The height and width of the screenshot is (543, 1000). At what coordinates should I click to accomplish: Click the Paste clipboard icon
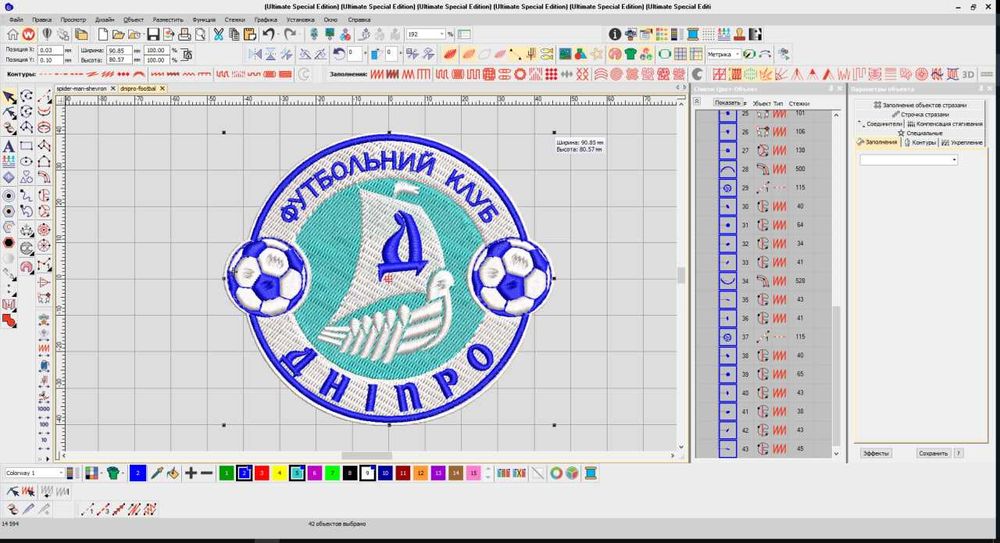pos(250,34)
